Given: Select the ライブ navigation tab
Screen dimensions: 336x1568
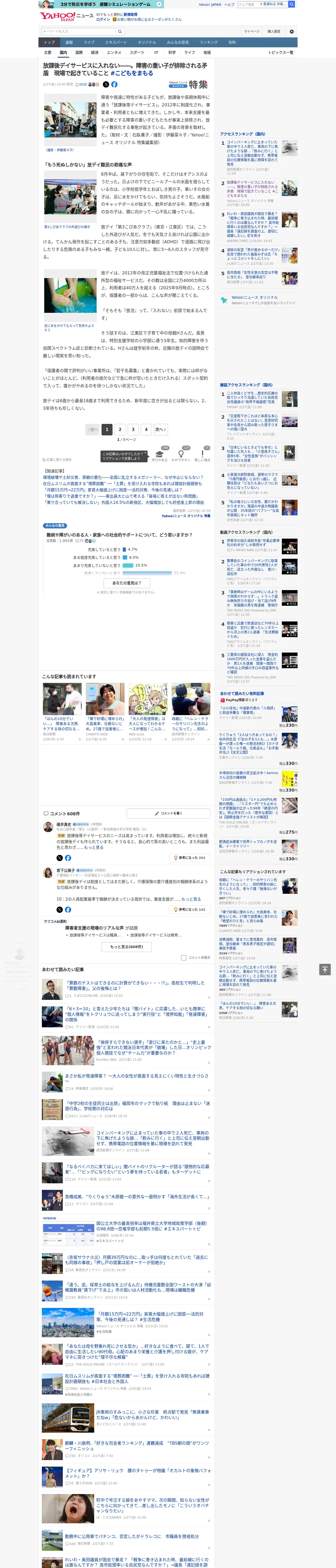Looking at the screenshot, I should click(x=89, y=43).
